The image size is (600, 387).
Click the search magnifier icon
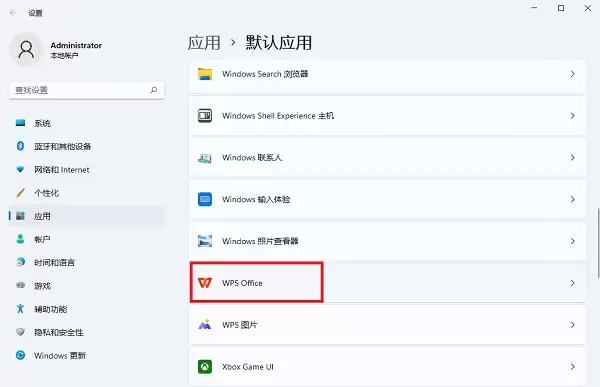[154, 90]
